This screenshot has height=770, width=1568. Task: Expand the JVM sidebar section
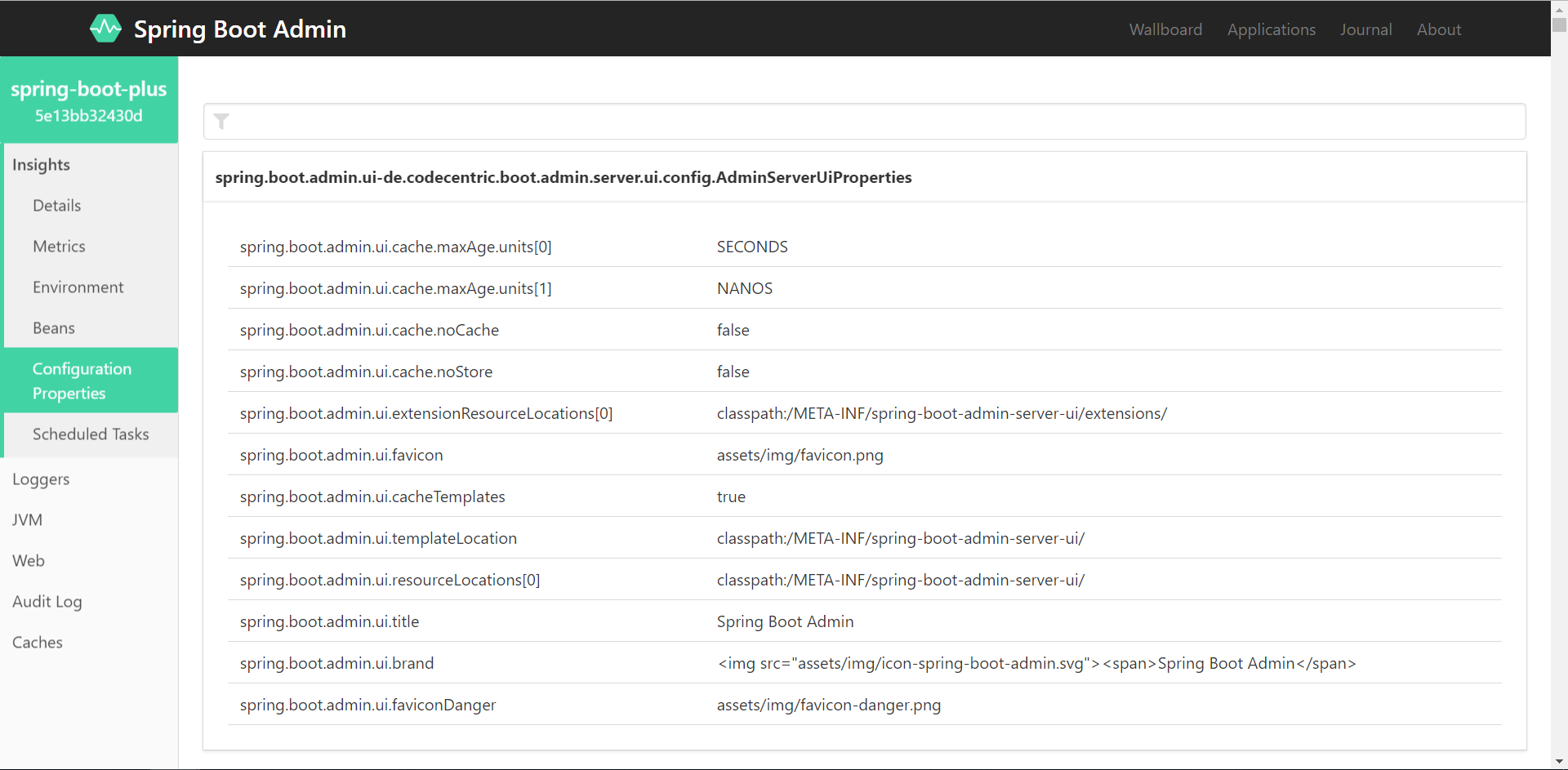coord(27,520)
